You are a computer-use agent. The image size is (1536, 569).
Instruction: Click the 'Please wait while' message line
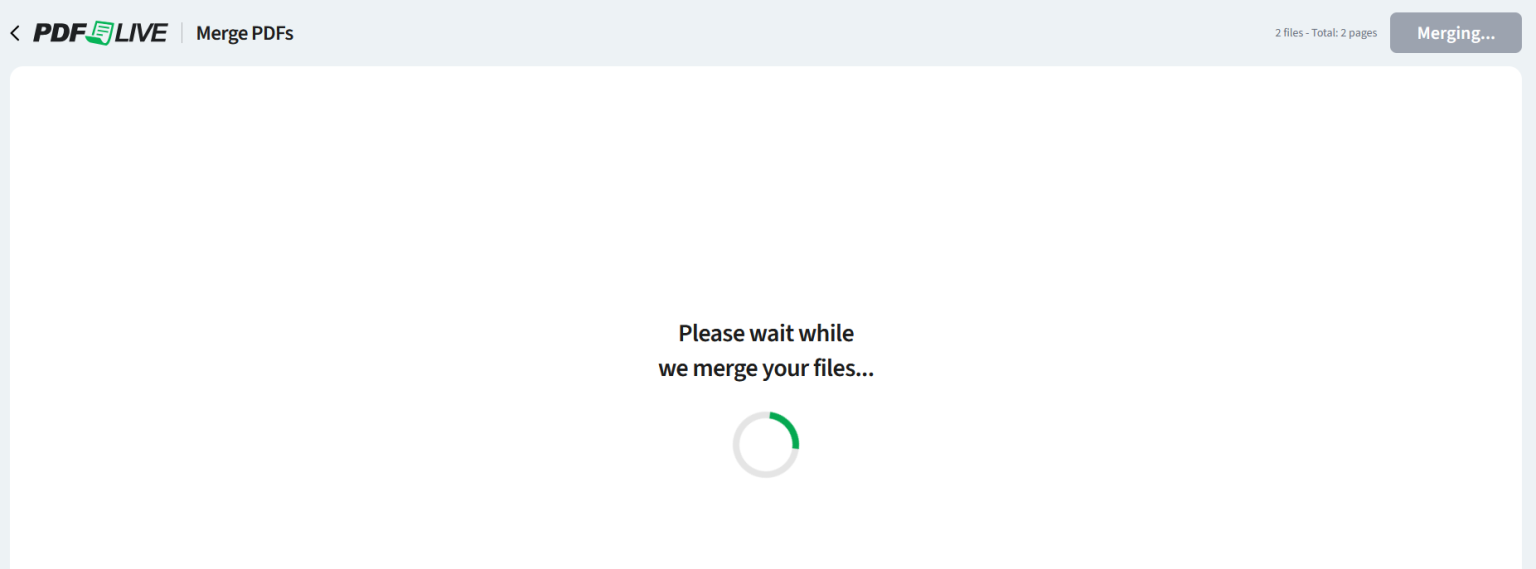coord(766,333)
